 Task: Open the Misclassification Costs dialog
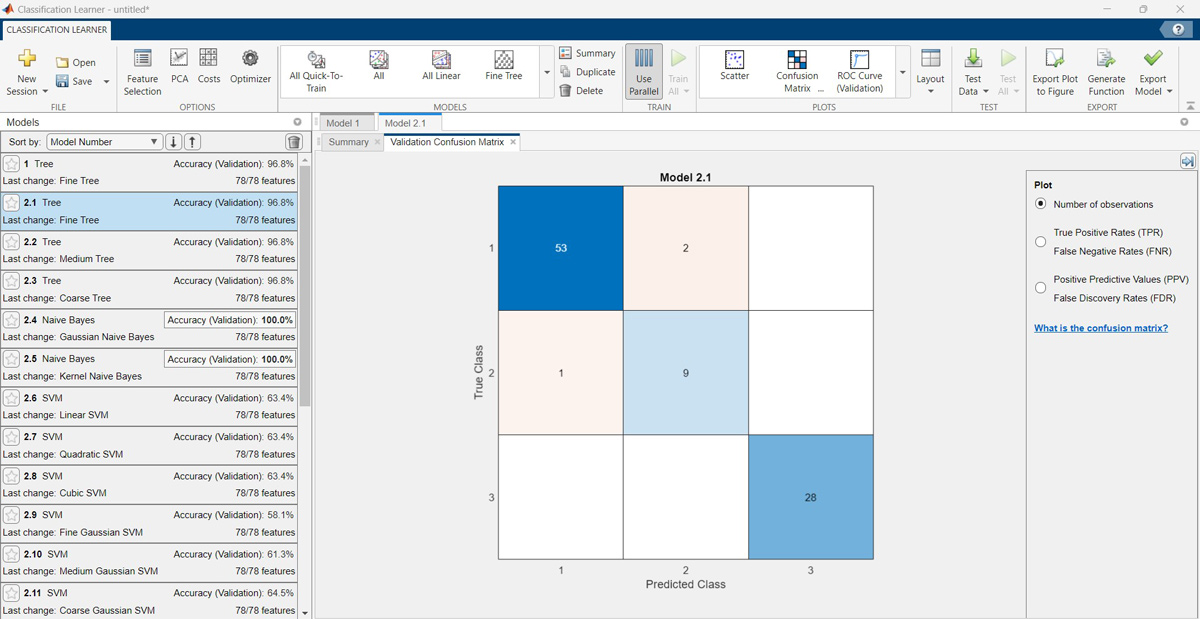(x=208, y=67)
